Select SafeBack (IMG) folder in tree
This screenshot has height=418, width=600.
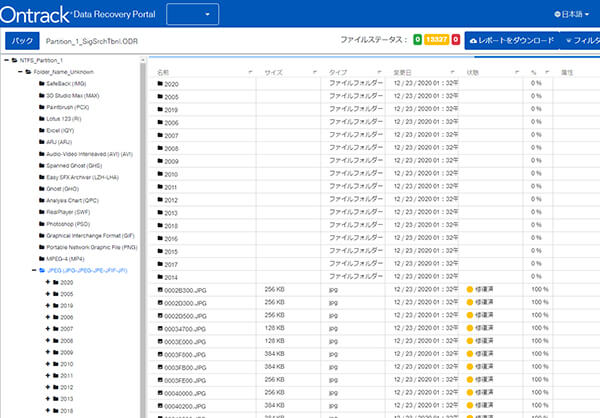coord(63,83)
